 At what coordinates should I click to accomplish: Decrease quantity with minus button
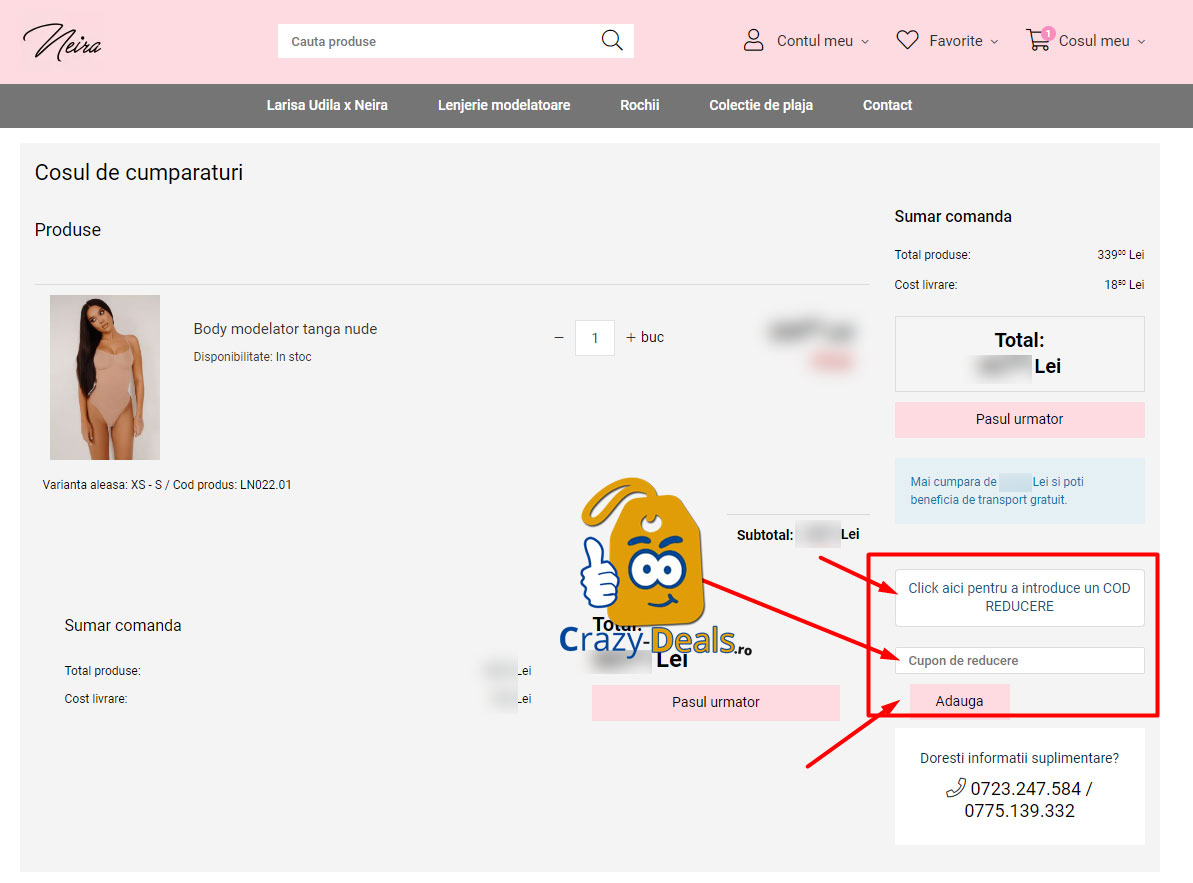[x=559, y=338]
